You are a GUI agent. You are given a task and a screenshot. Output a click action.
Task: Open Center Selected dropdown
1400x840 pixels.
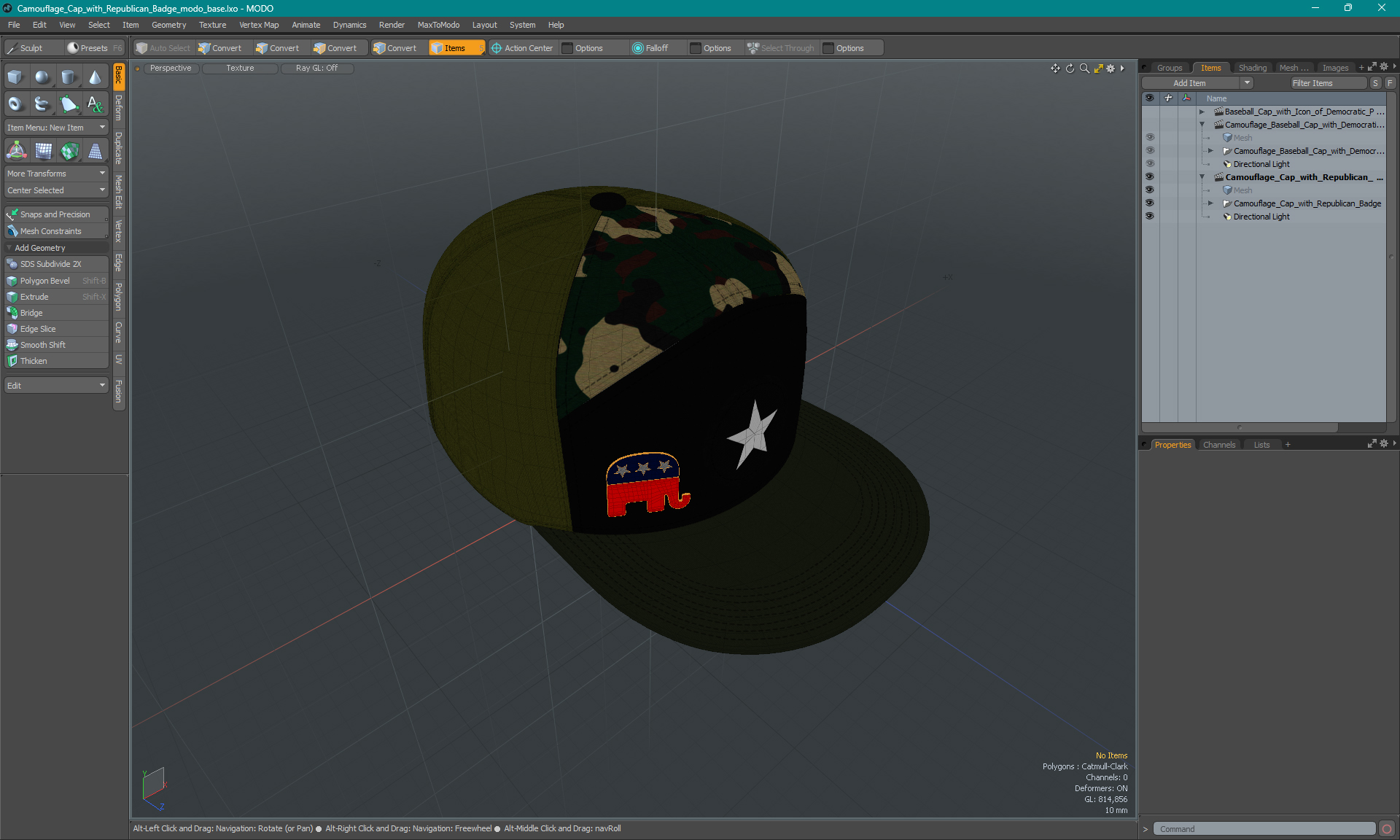click(56, 190)
